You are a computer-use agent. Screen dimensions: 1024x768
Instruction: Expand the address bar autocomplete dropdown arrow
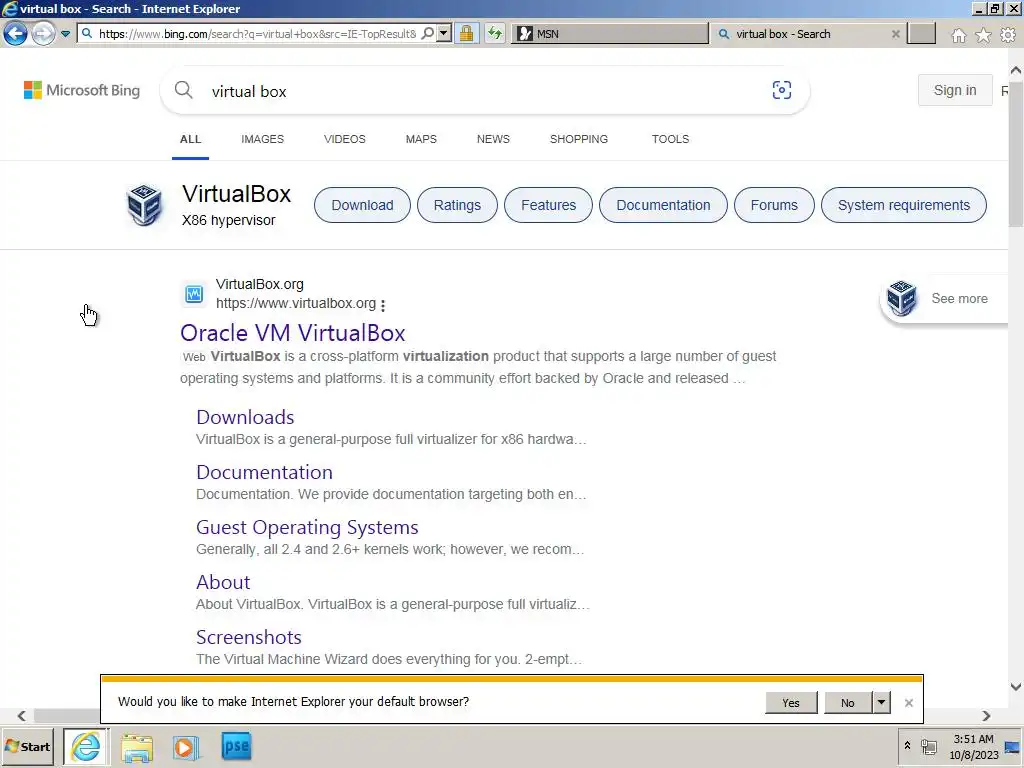tap(444, 33)
